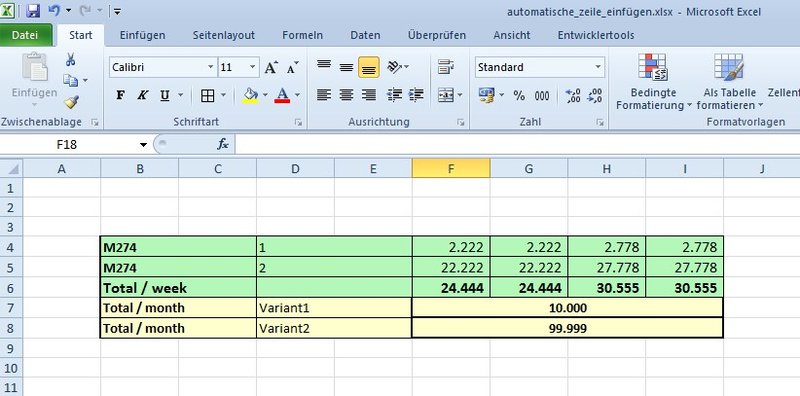Viewport: 800px width, 396px height.
Task: Apply the red font color
Action: coord(282,95)
